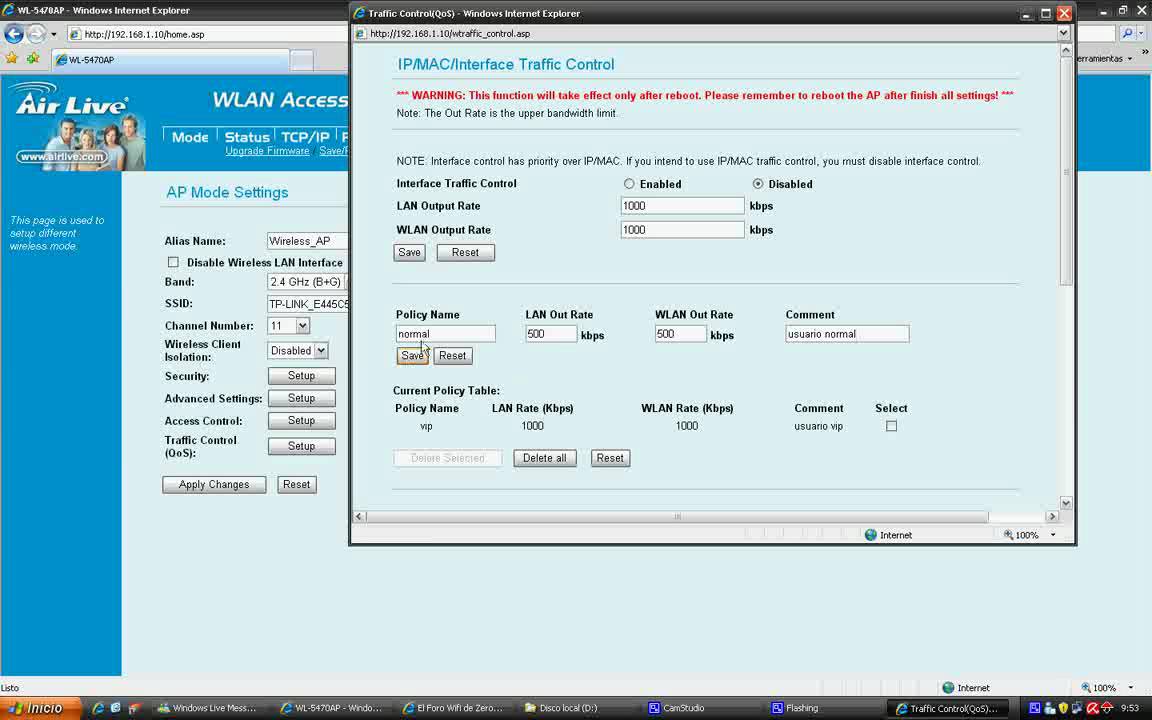1152x720 pixels.
Task: Click the first blue system tray icon
Action: tap(1034, 708)
